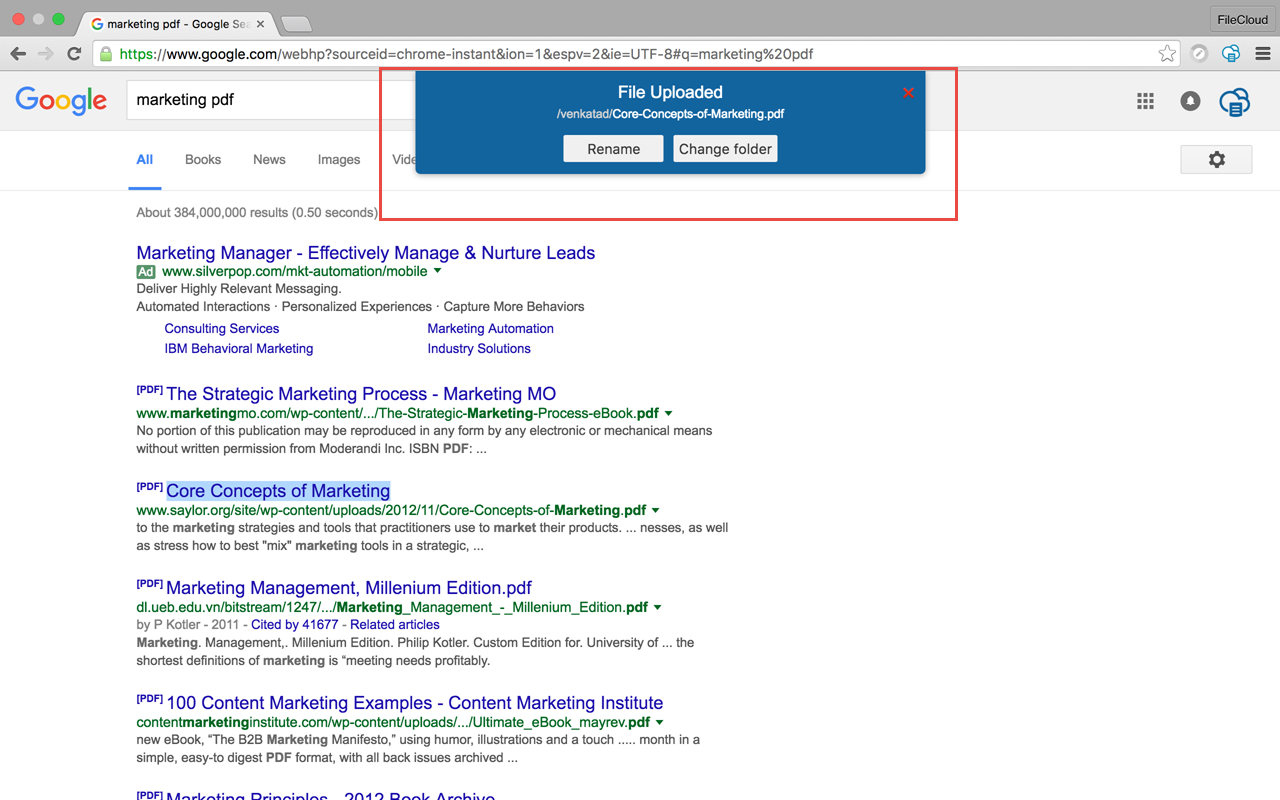Click FileCloud extension icon in toolbar

coord(1231,54)
